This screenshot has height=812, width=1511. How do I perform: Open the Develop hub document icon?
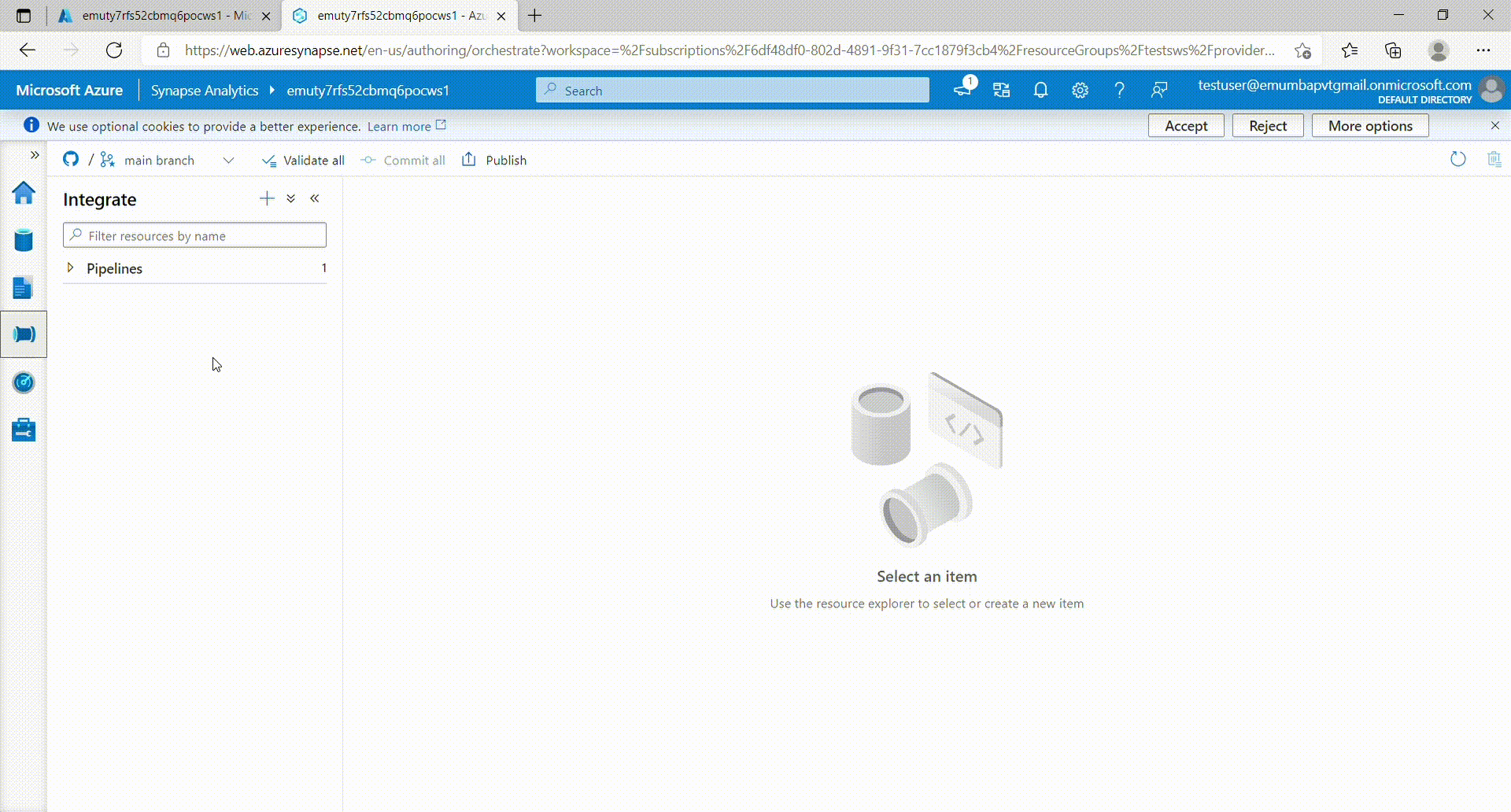pos(24,288)
